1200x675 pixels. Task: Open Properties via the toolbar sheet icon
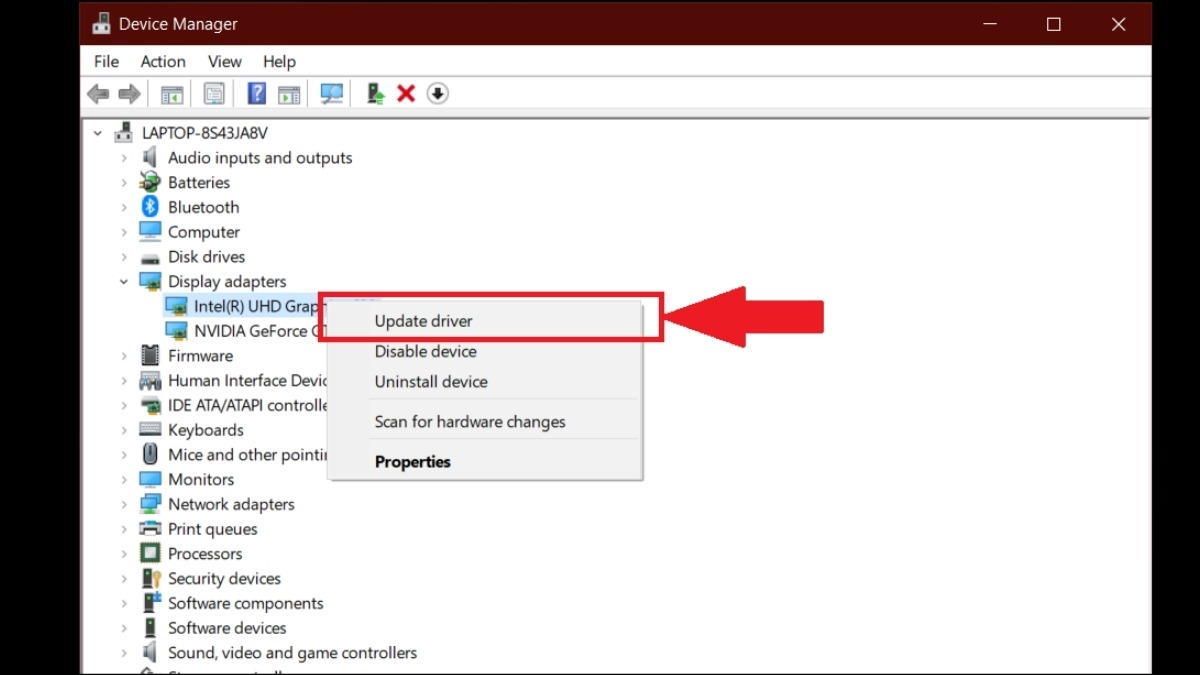point(214,94)
